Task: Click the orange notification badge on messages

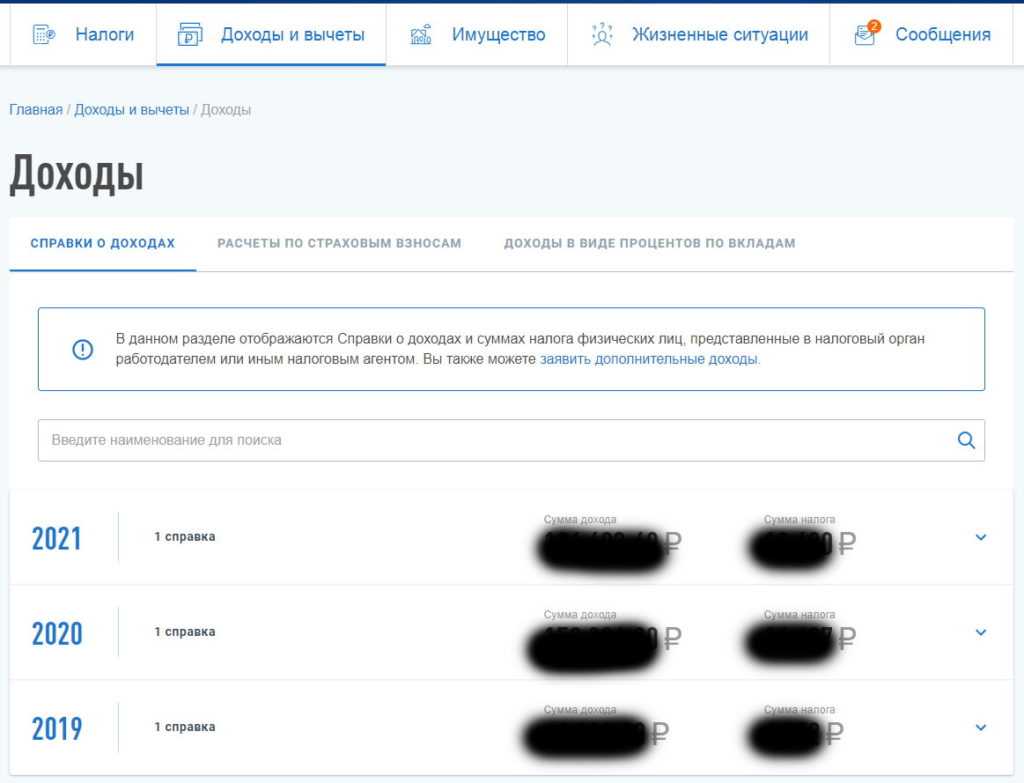Action: [x=873, y=26]
